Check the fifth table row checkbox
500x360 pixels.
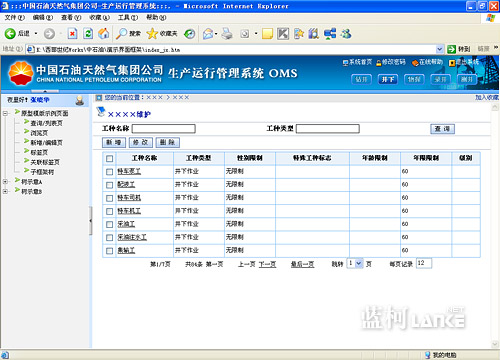point(109,224)
